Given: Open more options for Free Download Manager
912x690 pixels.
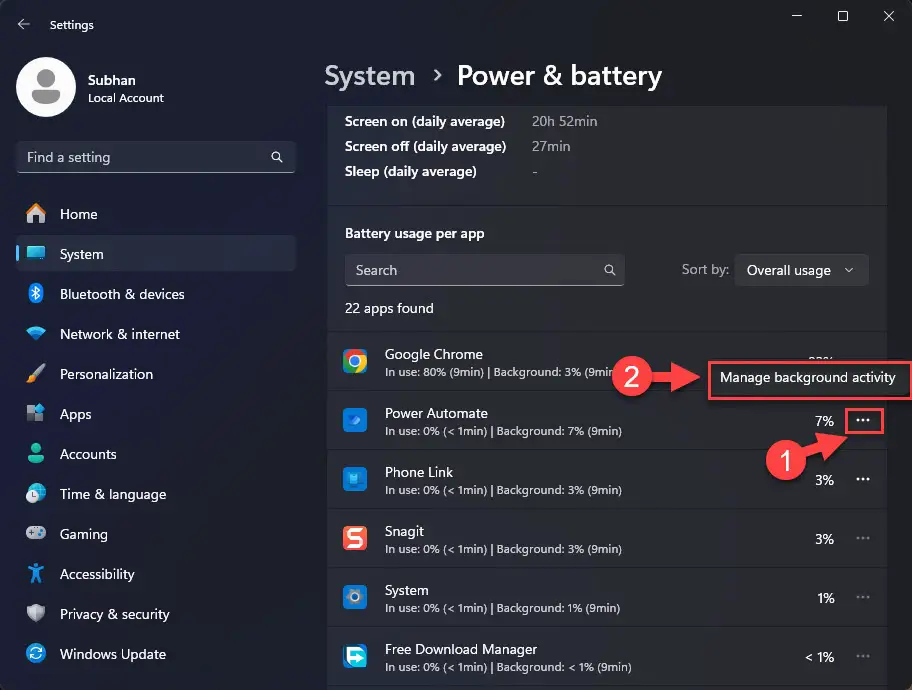Looking at the screenshot, I should (863, 656).
